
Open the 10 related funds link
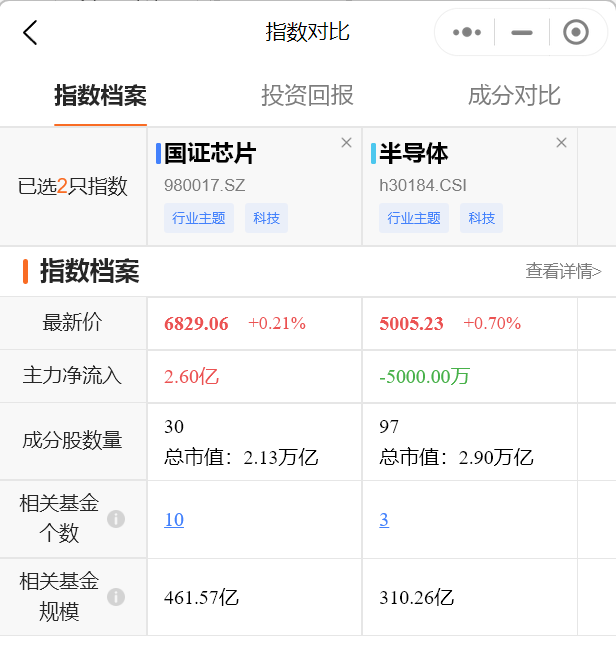[x=174, y=520]
